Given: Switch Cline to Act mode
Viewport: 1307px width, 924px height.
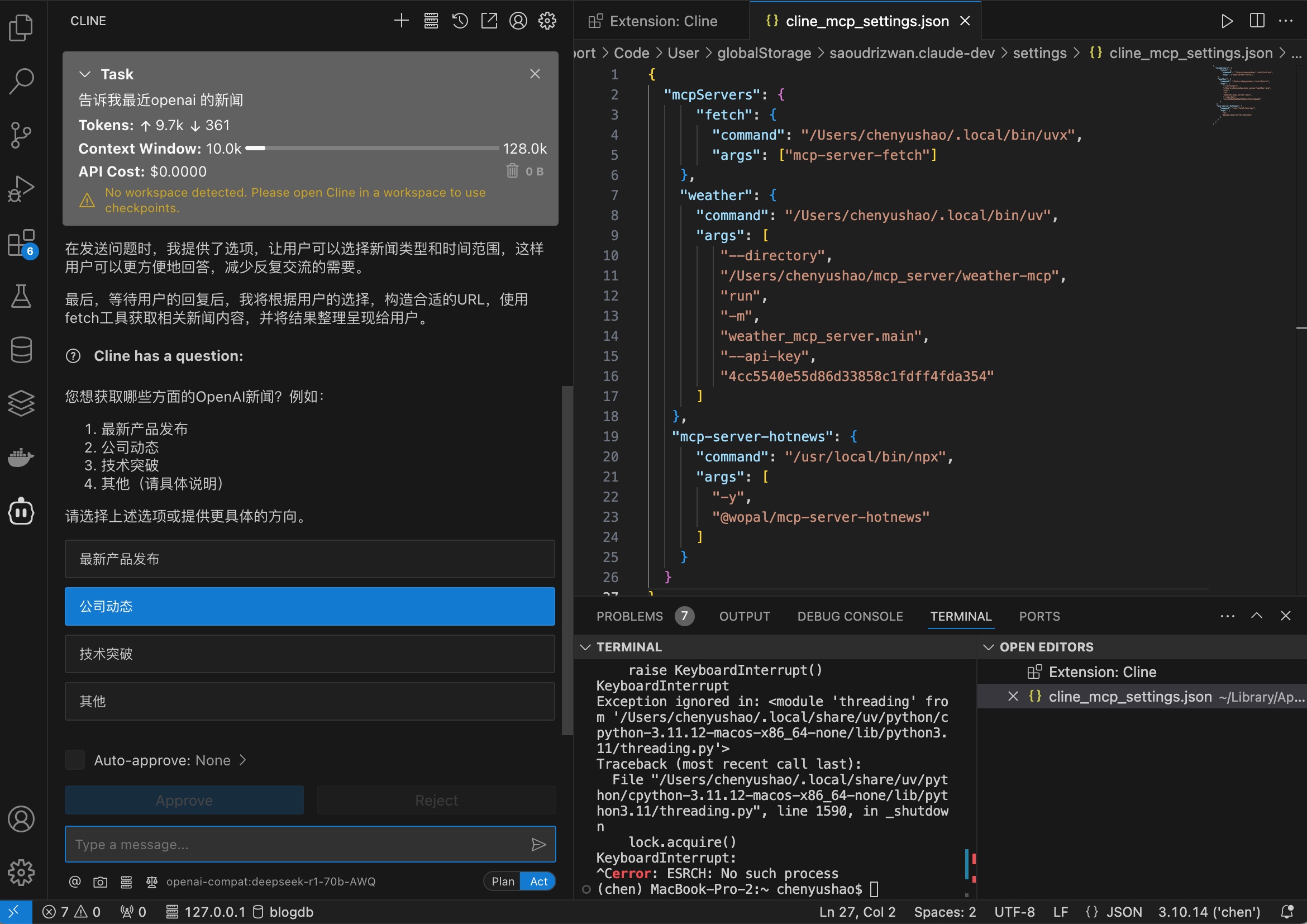Looking at the screenshot, I should coord(538,882).
